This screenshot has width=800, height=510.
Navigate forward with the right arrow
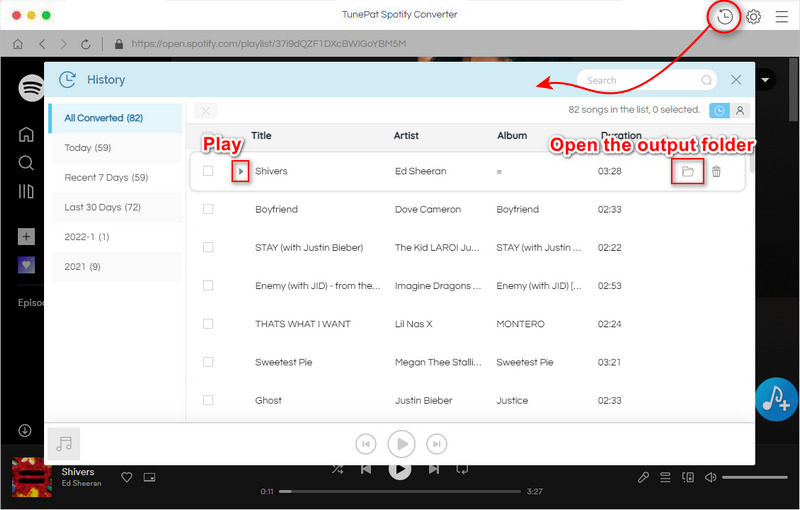[63, 44]
